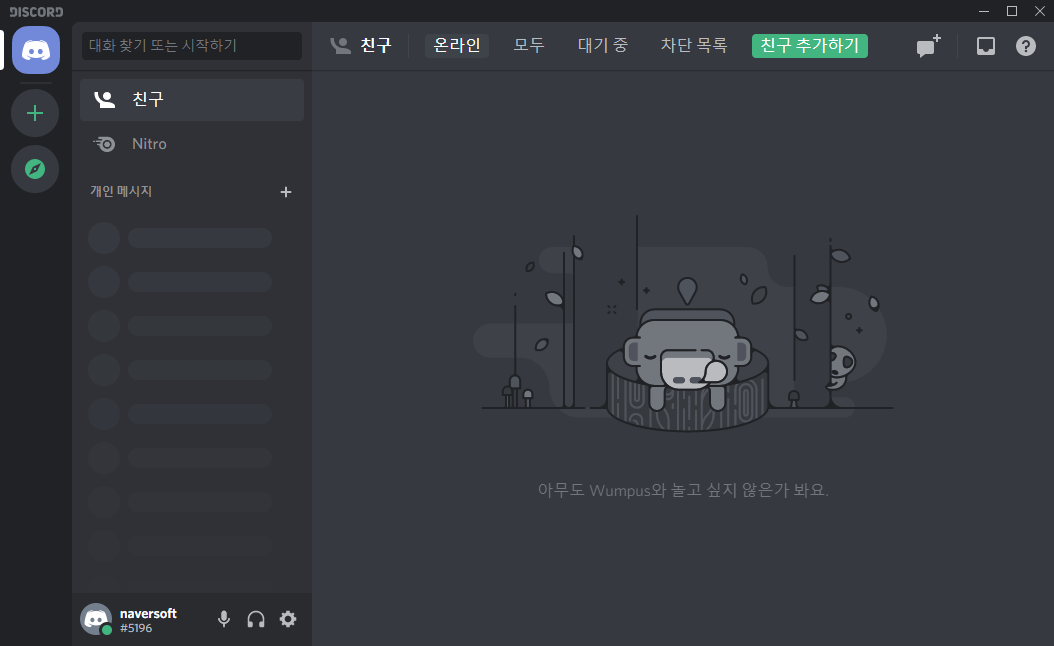
Task: Mute the microphone
Action: [x=224, y=619]
